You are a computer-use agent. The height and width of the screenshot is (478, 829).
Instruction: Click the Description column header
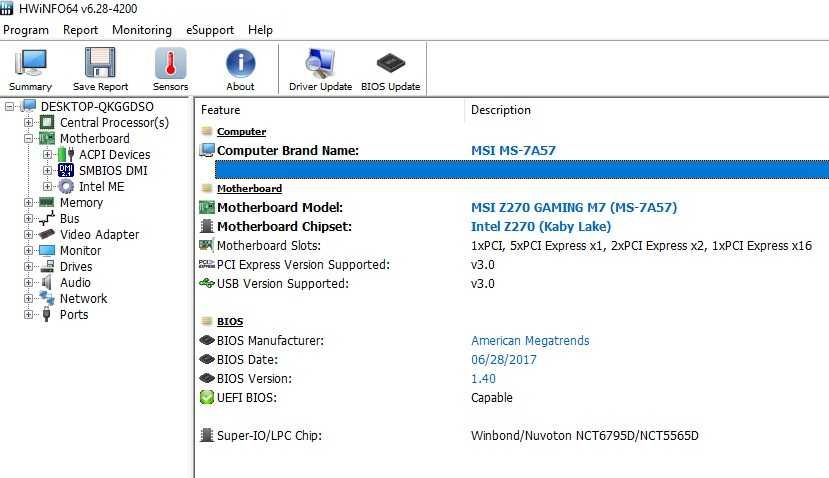501,110
